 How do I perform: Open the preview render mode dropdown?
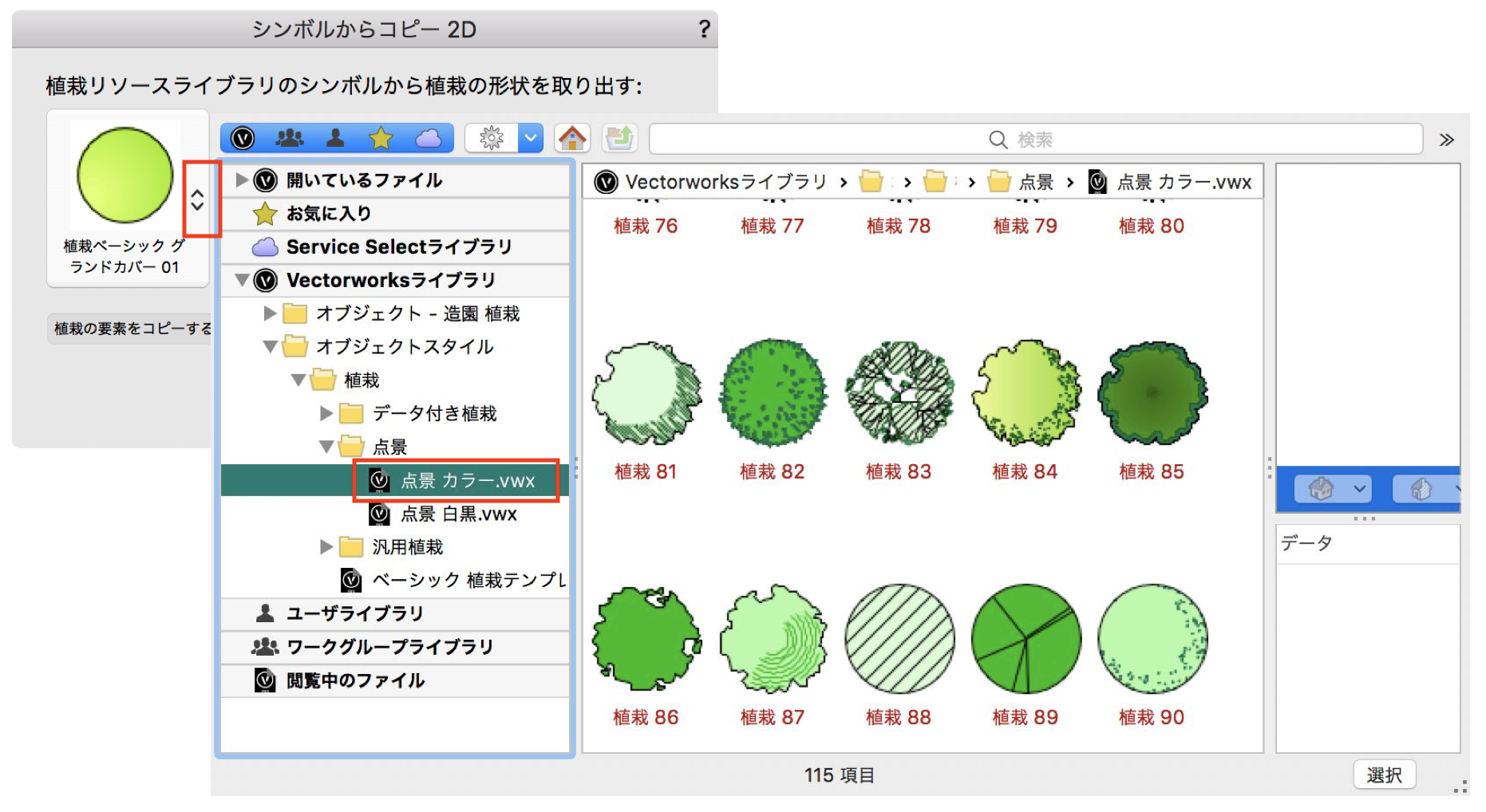[1427, 488]
